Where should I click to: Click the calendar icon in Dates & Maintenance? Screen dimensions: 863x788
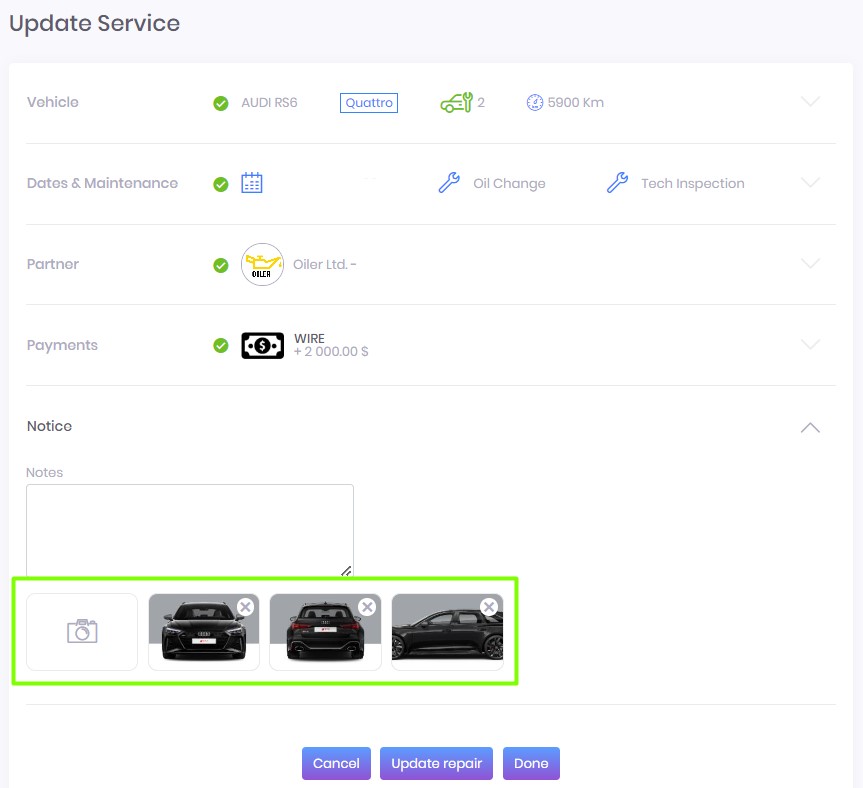[252, 183]
